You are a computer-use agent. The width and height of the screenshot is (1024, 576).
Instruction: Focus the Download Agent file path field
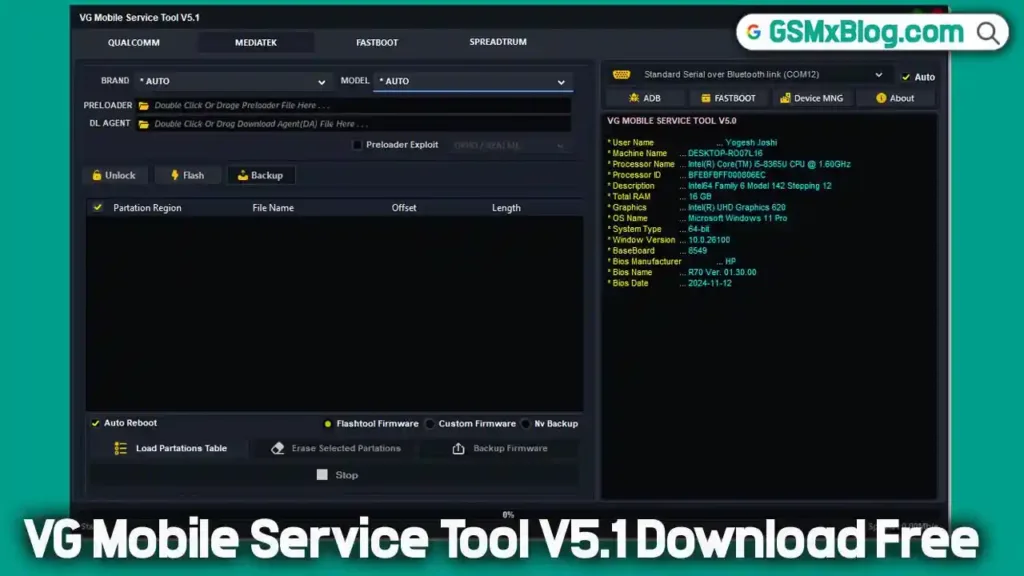353,123
